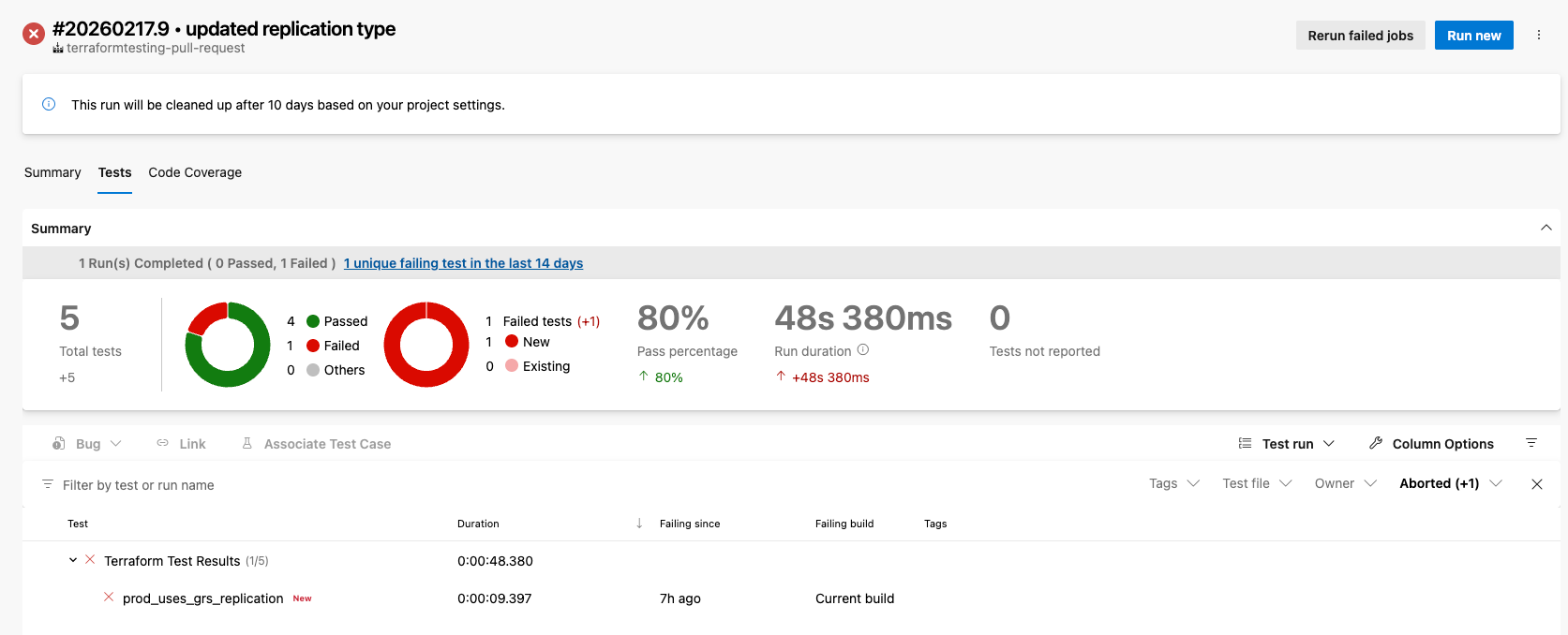Screen dimensions: 1568x635
Task: Click failed X icon of prod_uses_grs_replication
Action: coord(109,598)
